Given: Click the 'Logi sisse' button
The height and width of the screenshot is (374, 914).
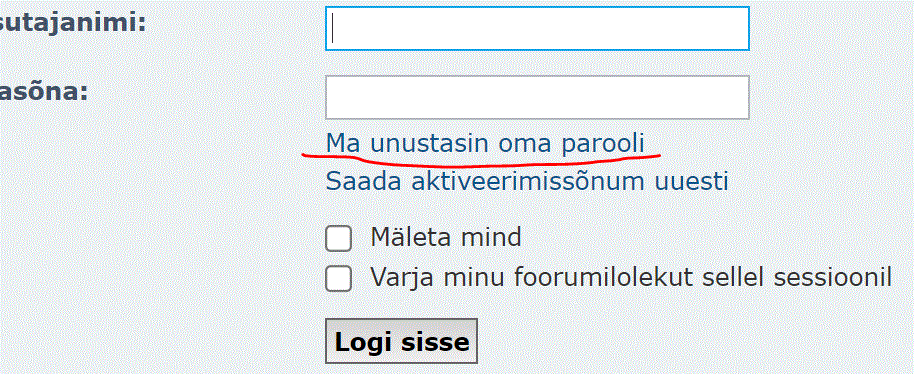Looking at the screenshot, I should [401, 341].
